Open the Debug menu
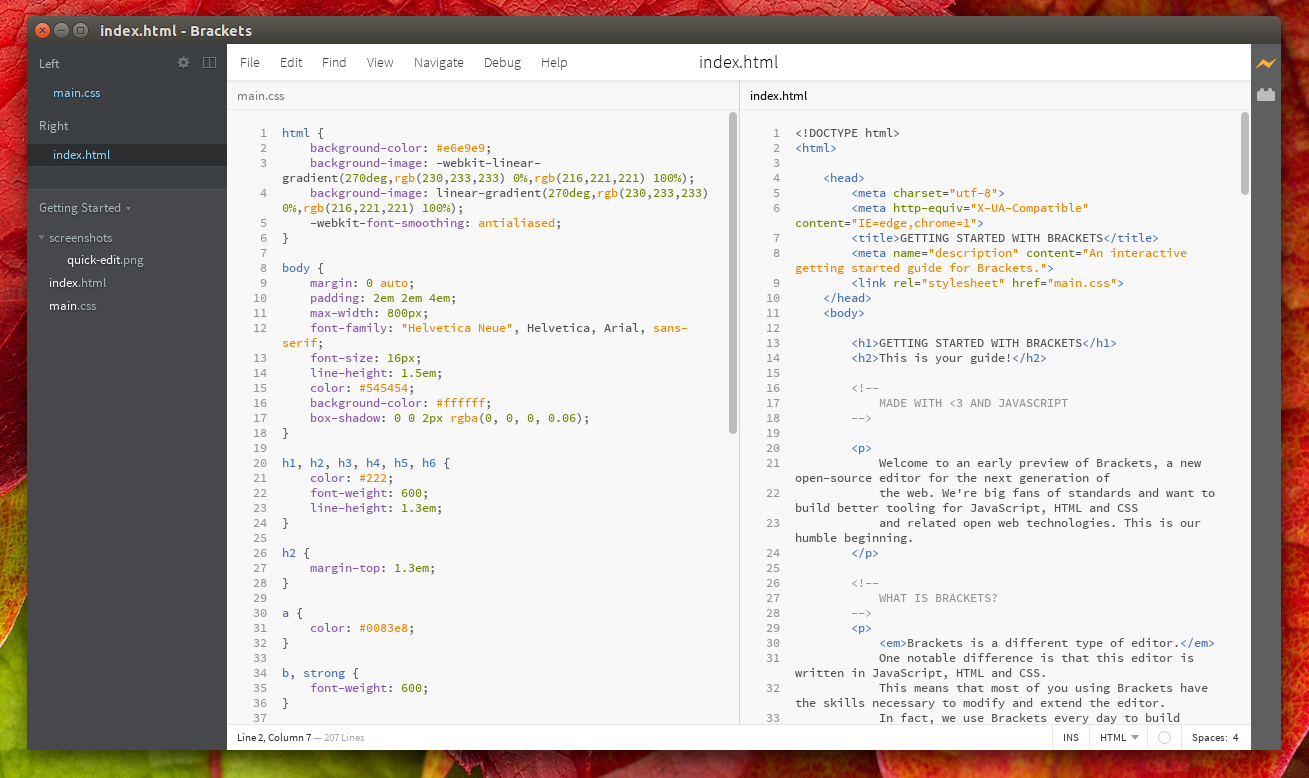 502,62
